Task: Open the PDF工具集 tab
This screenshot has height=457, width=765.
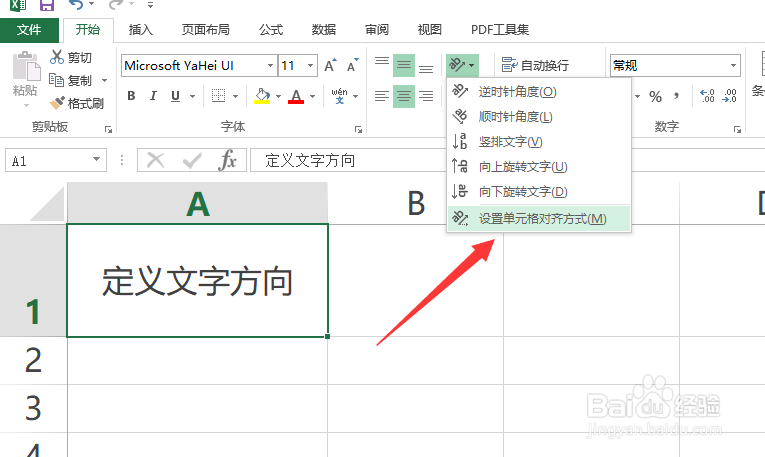Action: click(x=500, y=30)
